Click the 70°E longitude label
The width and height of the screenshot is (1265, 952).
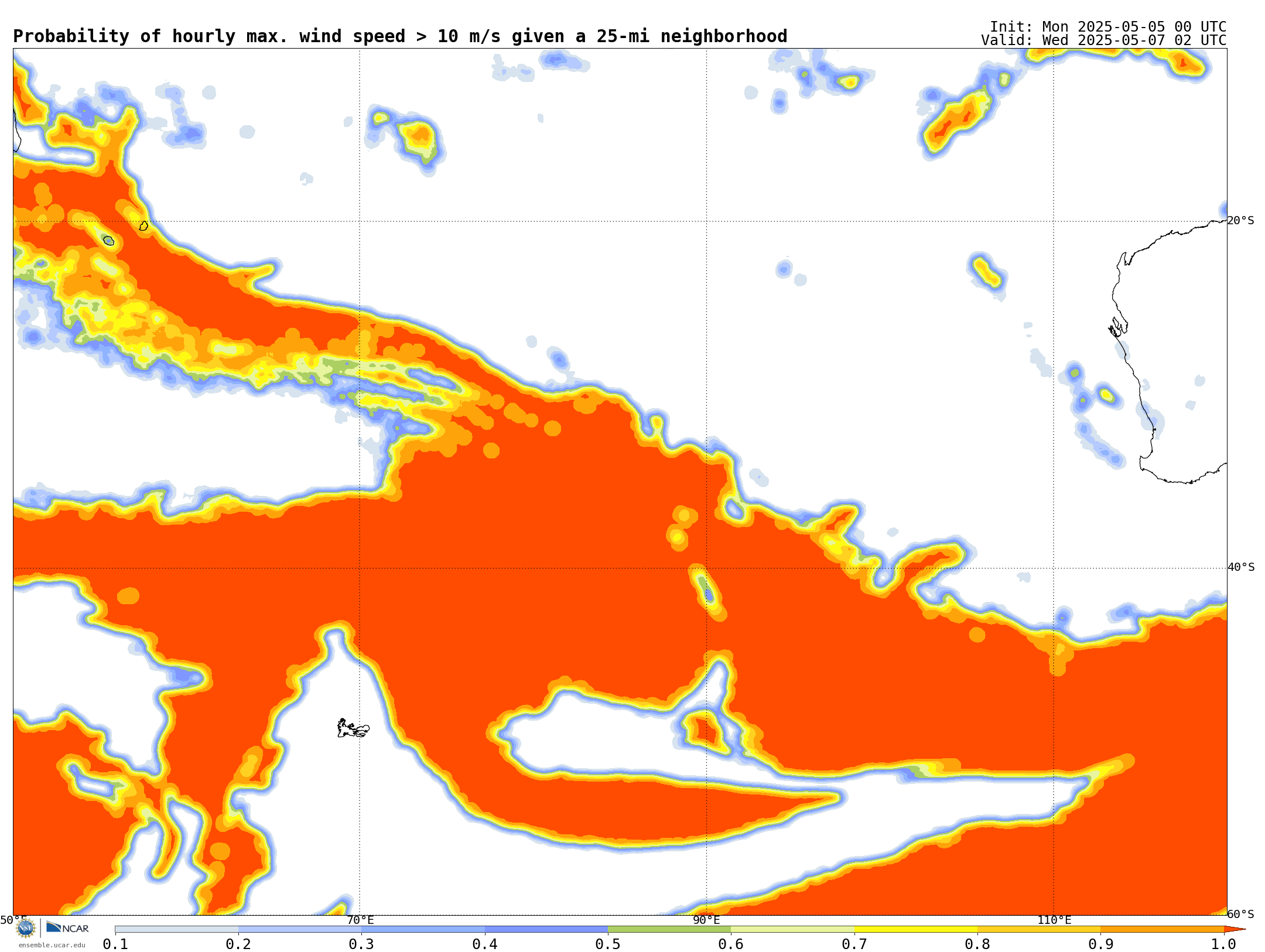click(360, 920)
